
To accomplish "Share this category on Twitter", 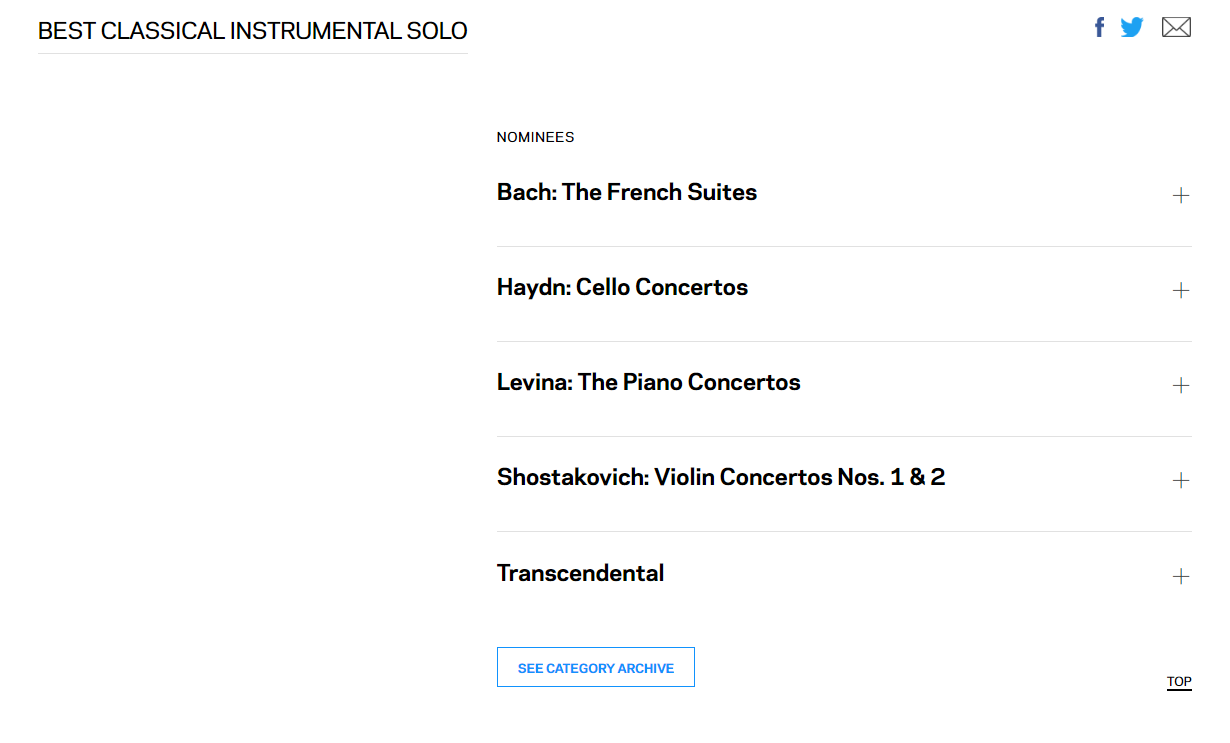I will [x=1132, y=28].
